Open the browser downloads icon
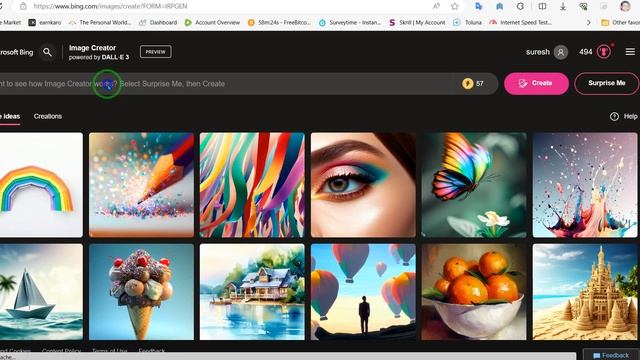Image resolution: width=640 pixels, height=360 pixels. pos(563,6)
